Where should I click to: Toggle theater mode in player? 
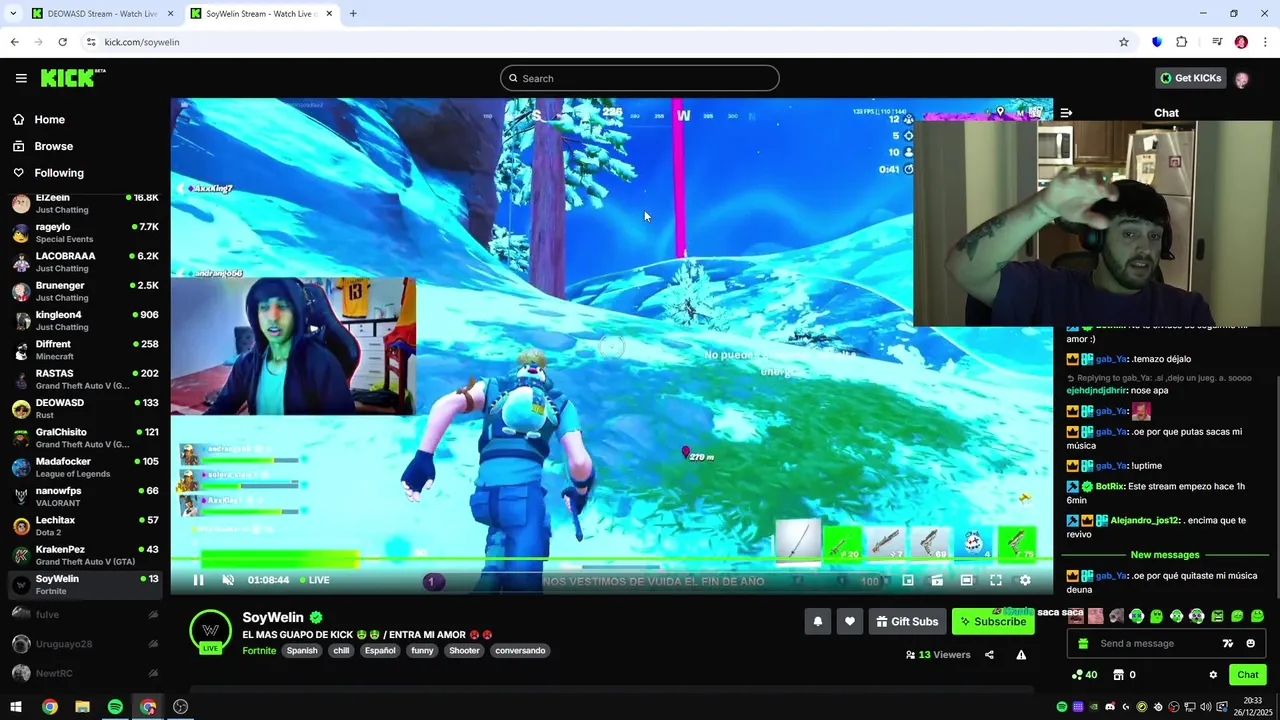pos(967,580)
